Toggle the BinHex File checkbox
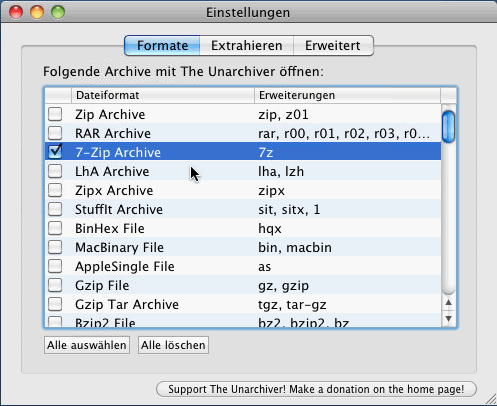Screen dimensions: 497x406 click(55, 228)
